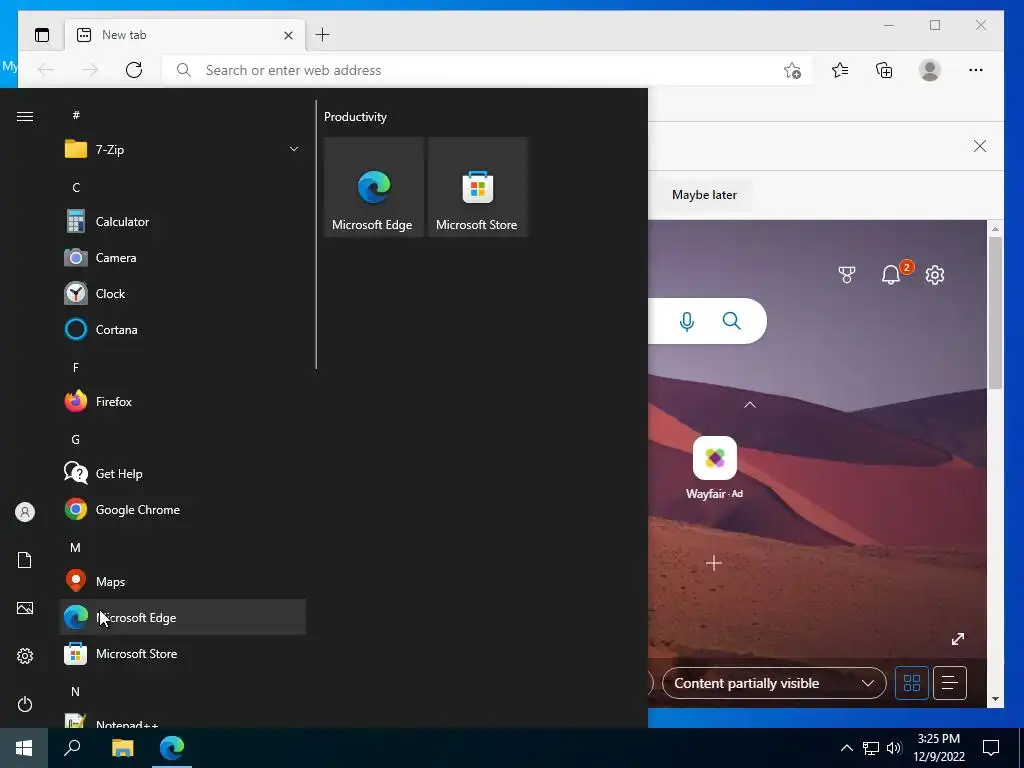Open a new tab with plus
The image size is (1024, 768).
tap(322, 35)
